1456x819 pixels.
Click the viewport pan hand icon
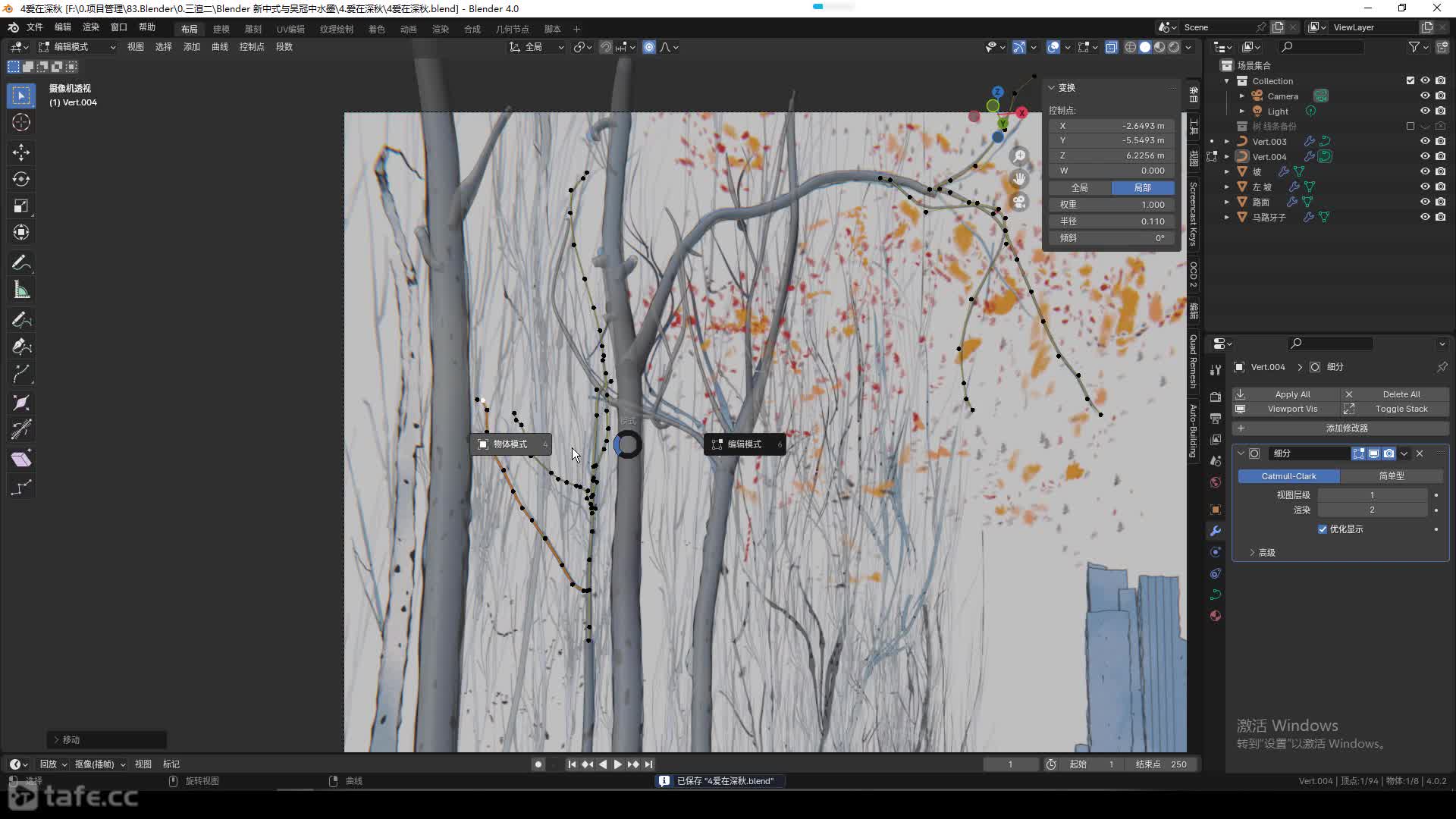point(1019,179)
